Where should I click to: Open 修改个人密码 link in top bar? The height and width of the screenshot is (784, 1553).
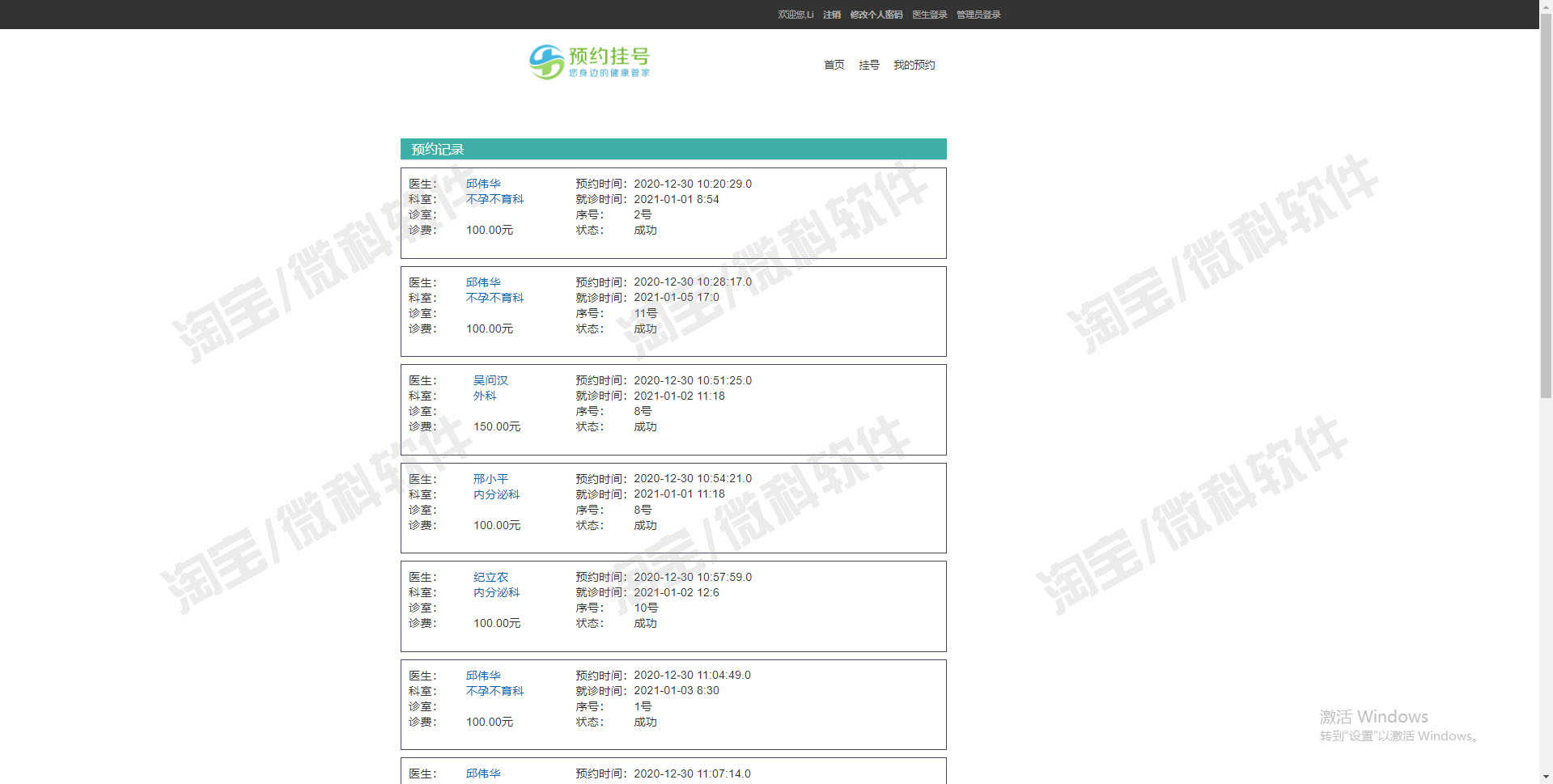pos(876,15)
